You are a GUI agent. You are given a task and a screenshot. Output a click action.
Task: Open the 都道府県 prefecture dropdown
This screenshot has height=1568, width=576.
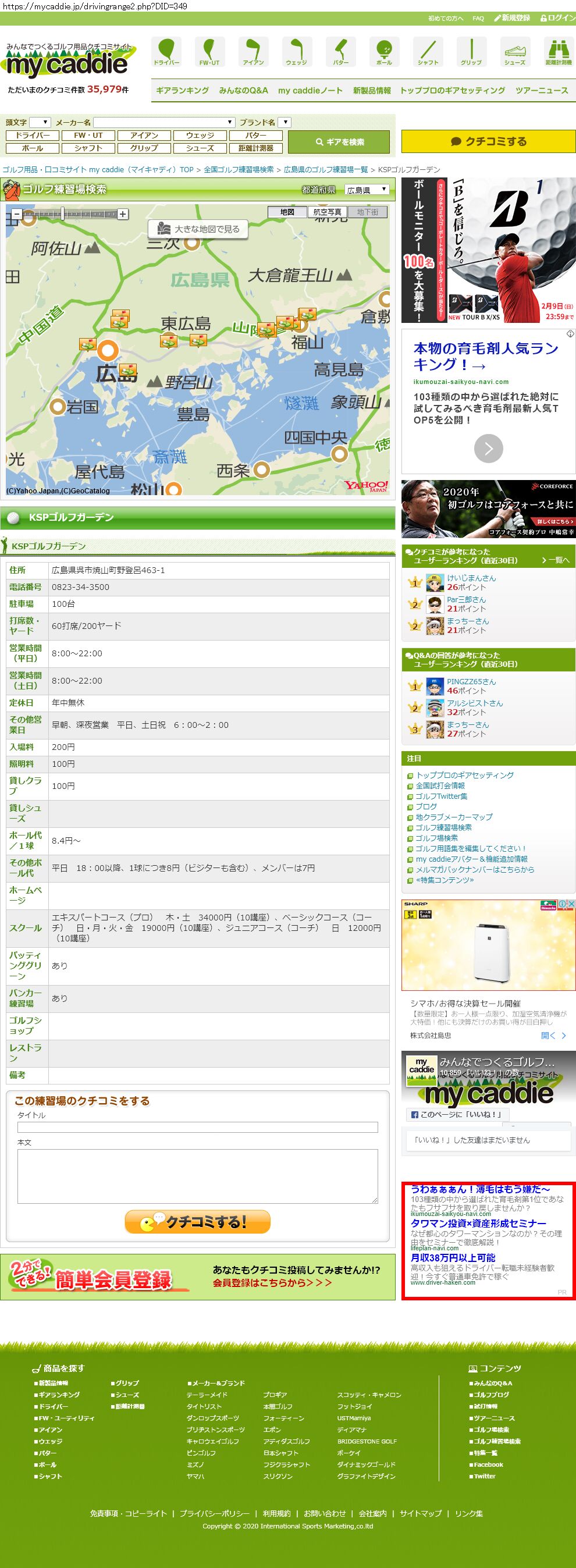tap(367, 190)
